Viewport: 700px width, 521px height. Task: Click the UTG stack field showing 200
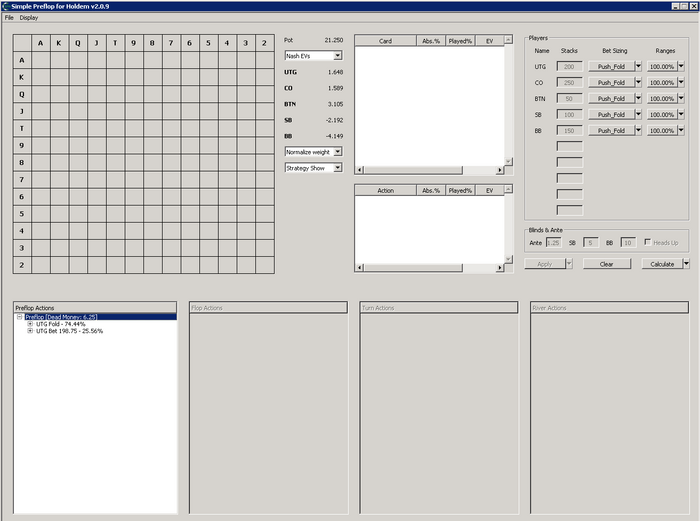(569, 67)
